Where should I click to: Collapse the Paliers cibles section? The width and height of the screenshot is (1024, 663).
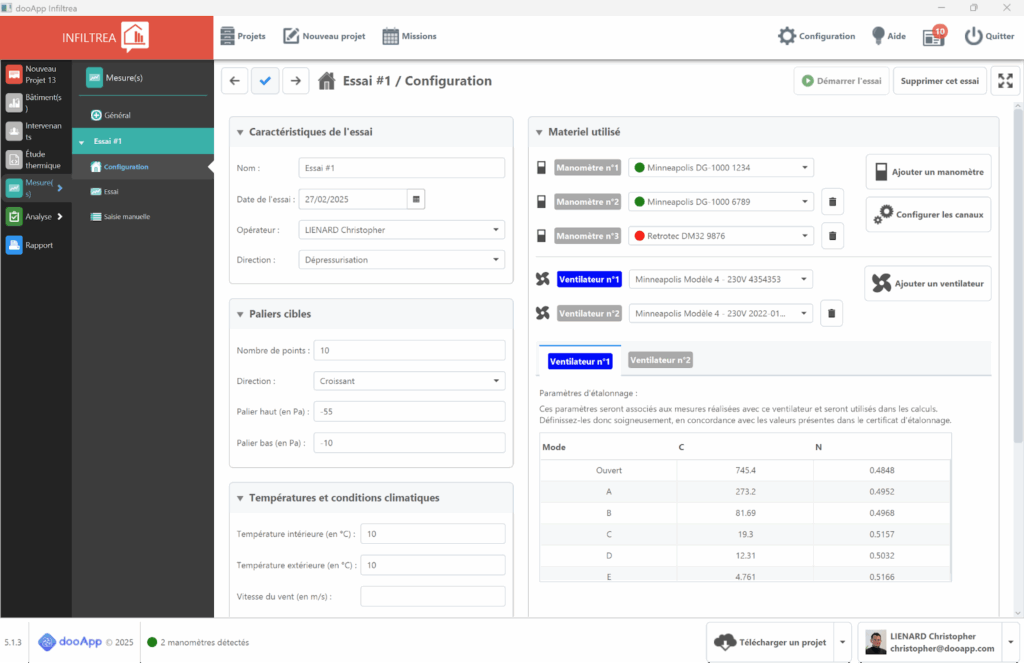click(x=238, y=314)
